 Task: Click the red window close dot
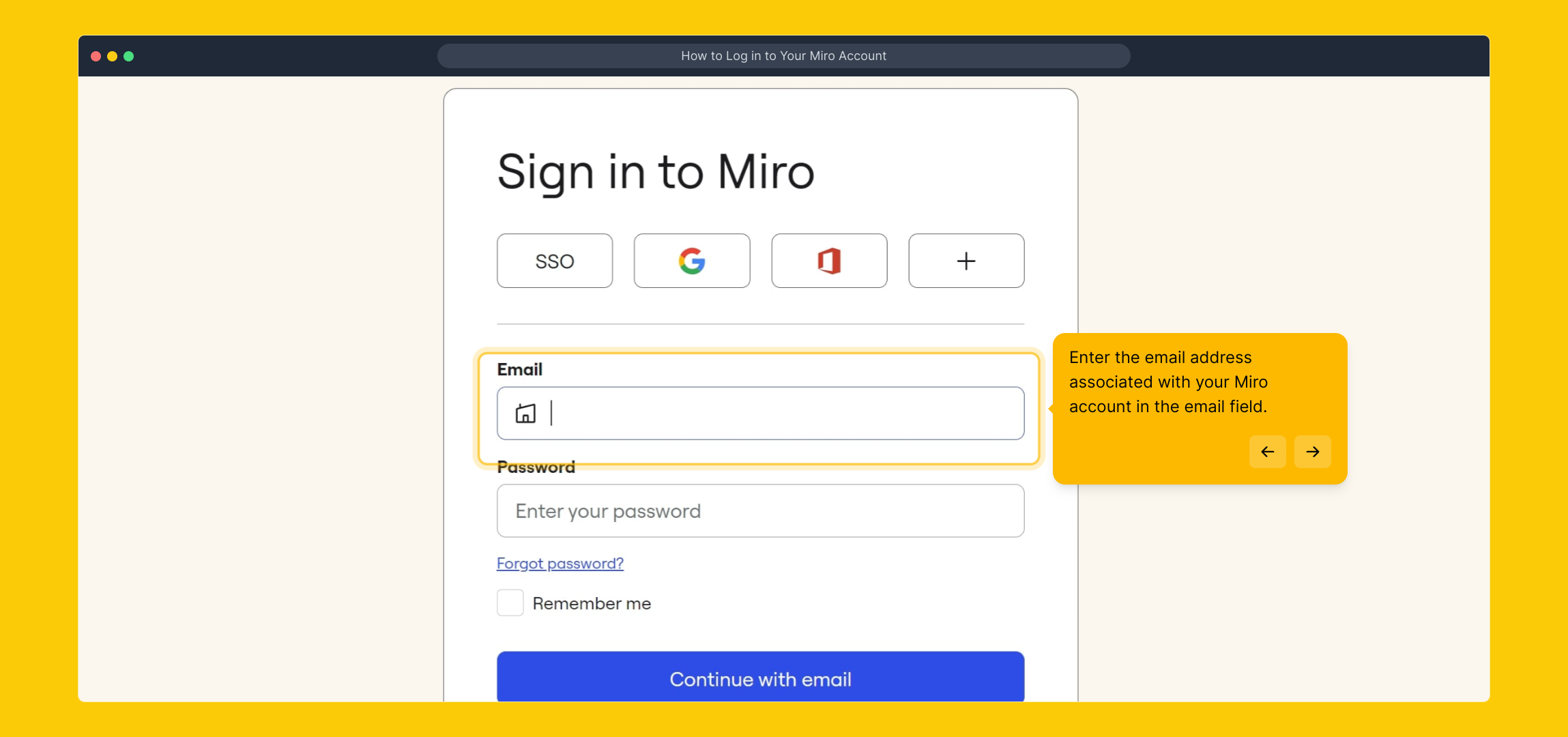pyautogui.click(x=96, y=56)
